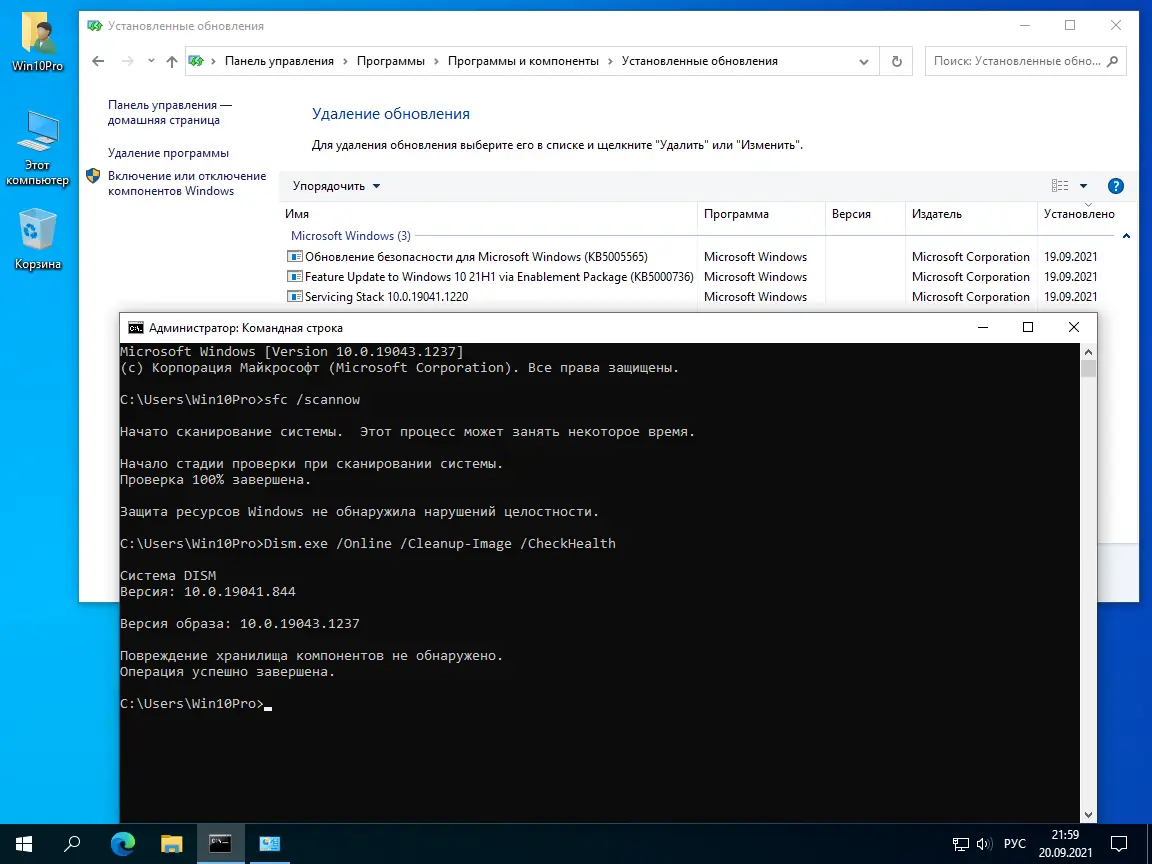Maximize the Command Prompt window
This screenshot has height=864, width=1152.
[x=1028, y=328]
